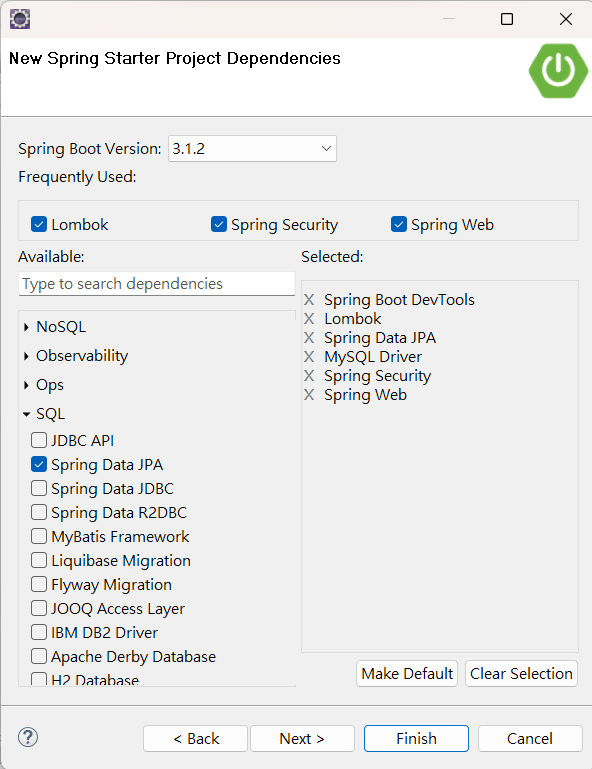
Task: Click X beside Spring Security in Selected list
Action: click(x=309, y=376)
